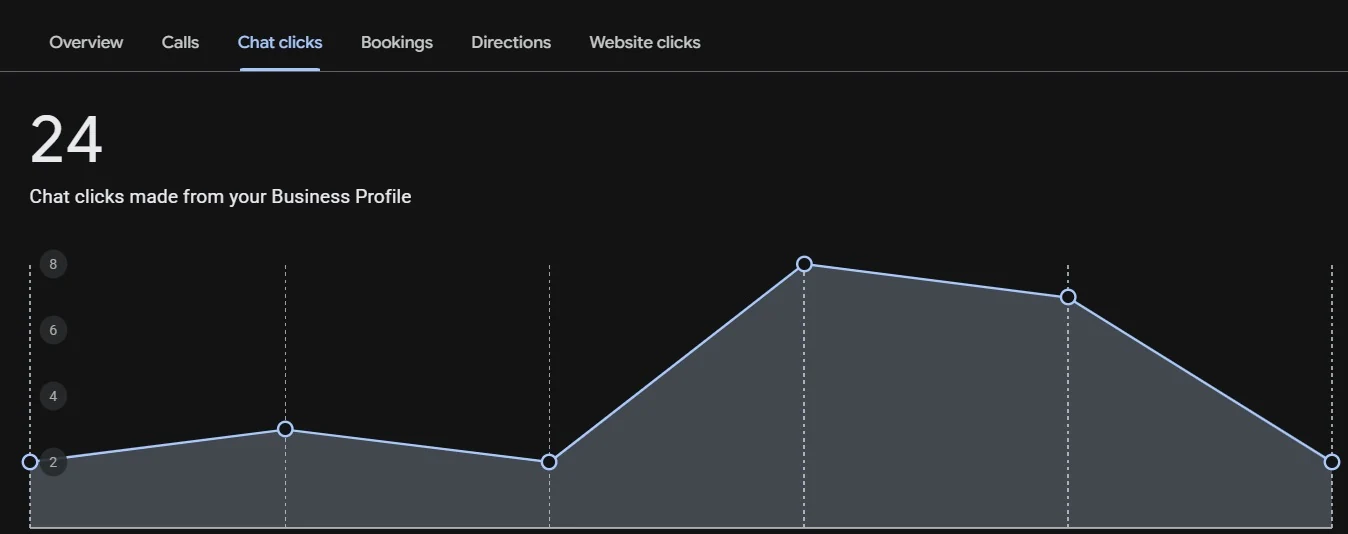
Task: Click 'Chat clicks made from your Business Profile' text
Action: pyautogui.click(x=220, y=197)
